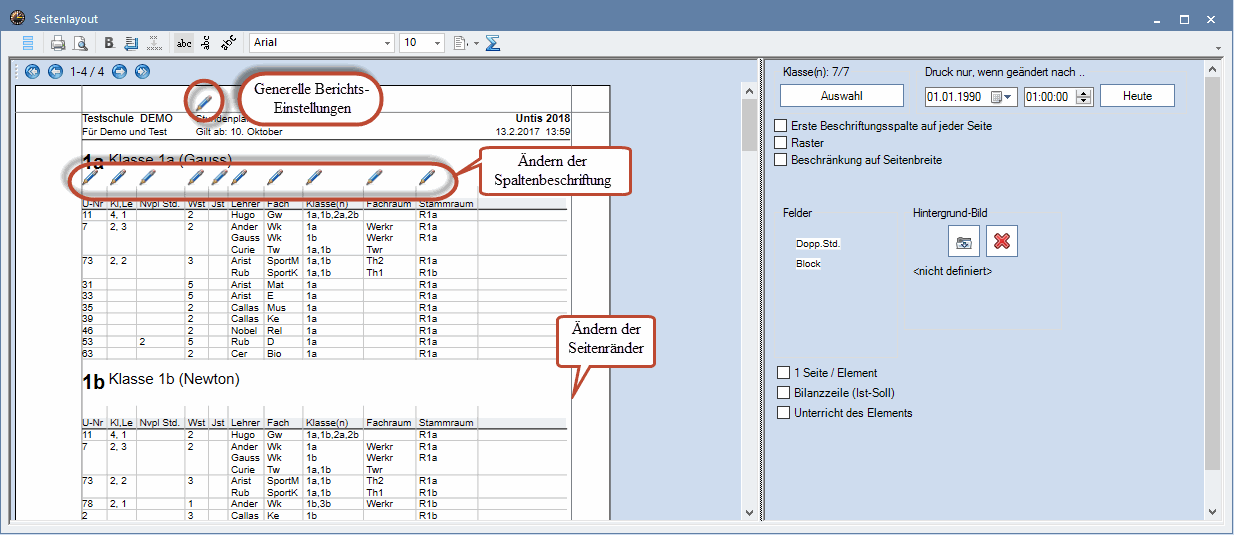Toggle the Raster checkbox

tap(781, 143)
